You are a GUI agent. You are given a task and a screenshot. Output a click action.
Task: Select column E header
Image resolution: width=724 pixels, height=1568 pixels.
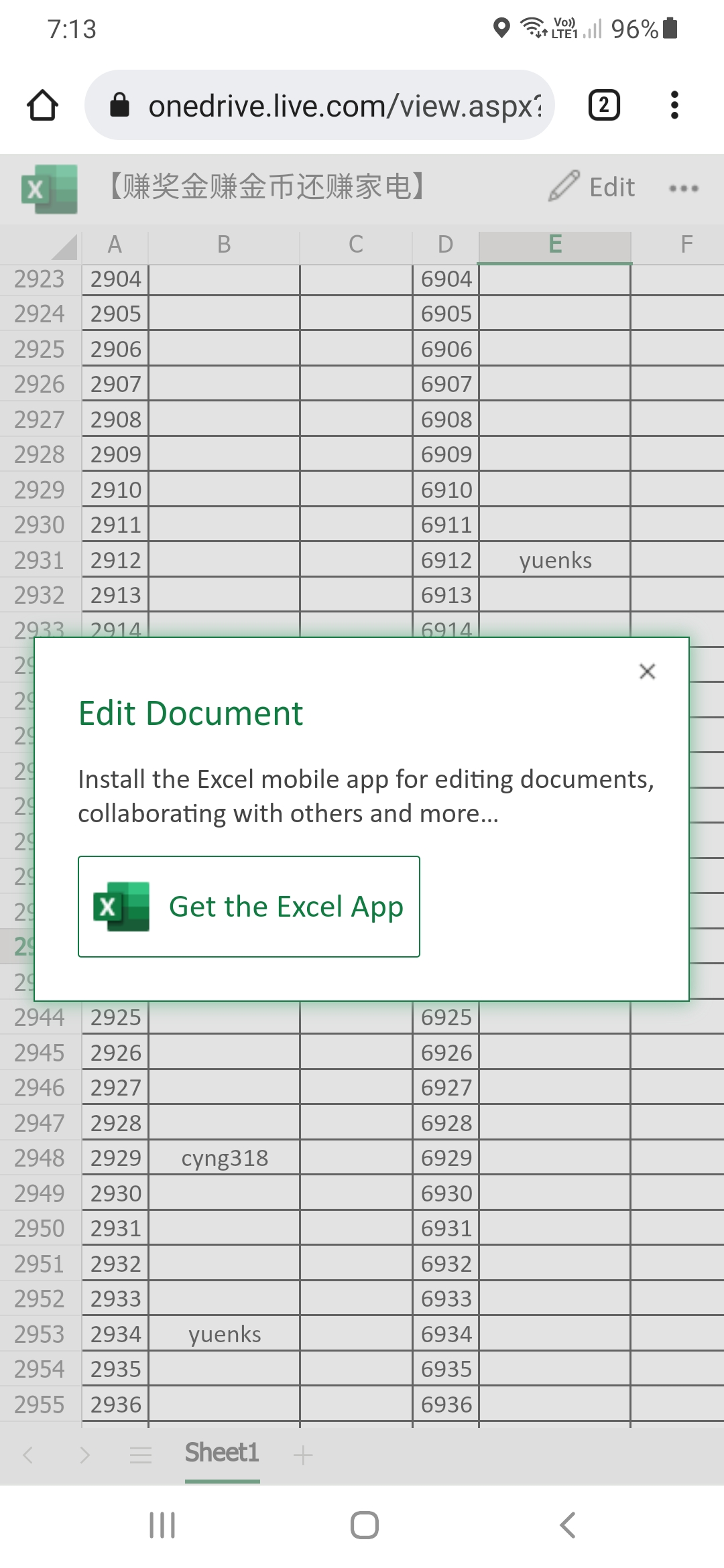click(x=555, y=245)
